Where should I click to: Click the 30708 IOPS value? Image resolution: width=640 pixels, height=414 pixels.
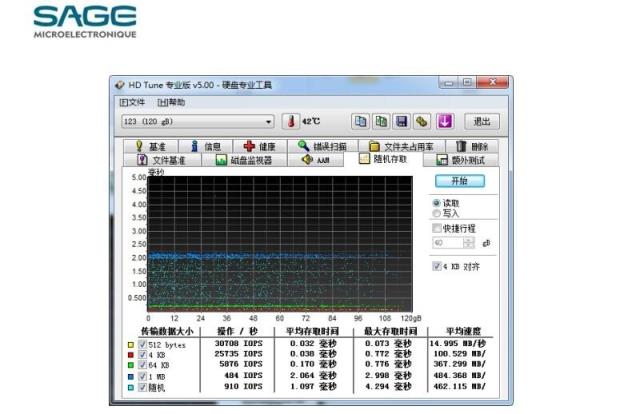(238, 343)
